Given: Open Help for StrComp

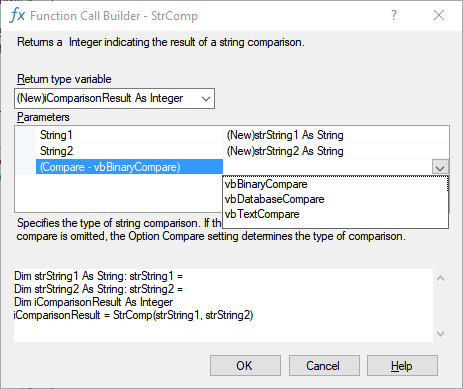Looking at the screenshot, I should tap(402, 366).
